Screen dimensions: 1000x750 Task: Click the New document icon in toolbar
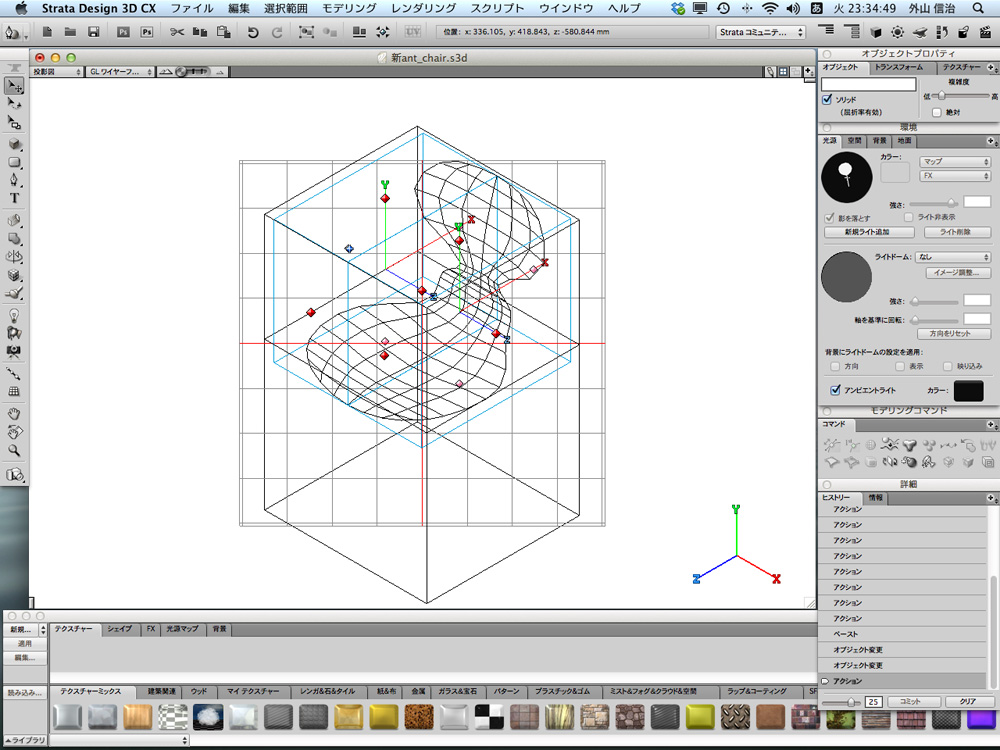point(47,32)
